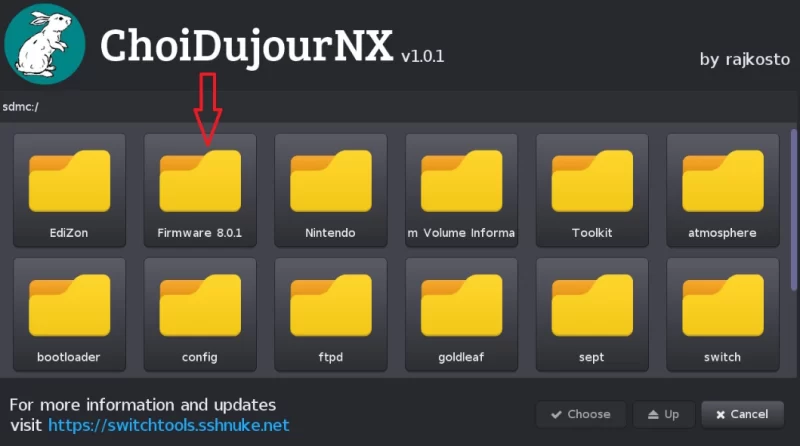Open the Nintendo folder
This screenshot has height=446, width=800.
(331, 190)
